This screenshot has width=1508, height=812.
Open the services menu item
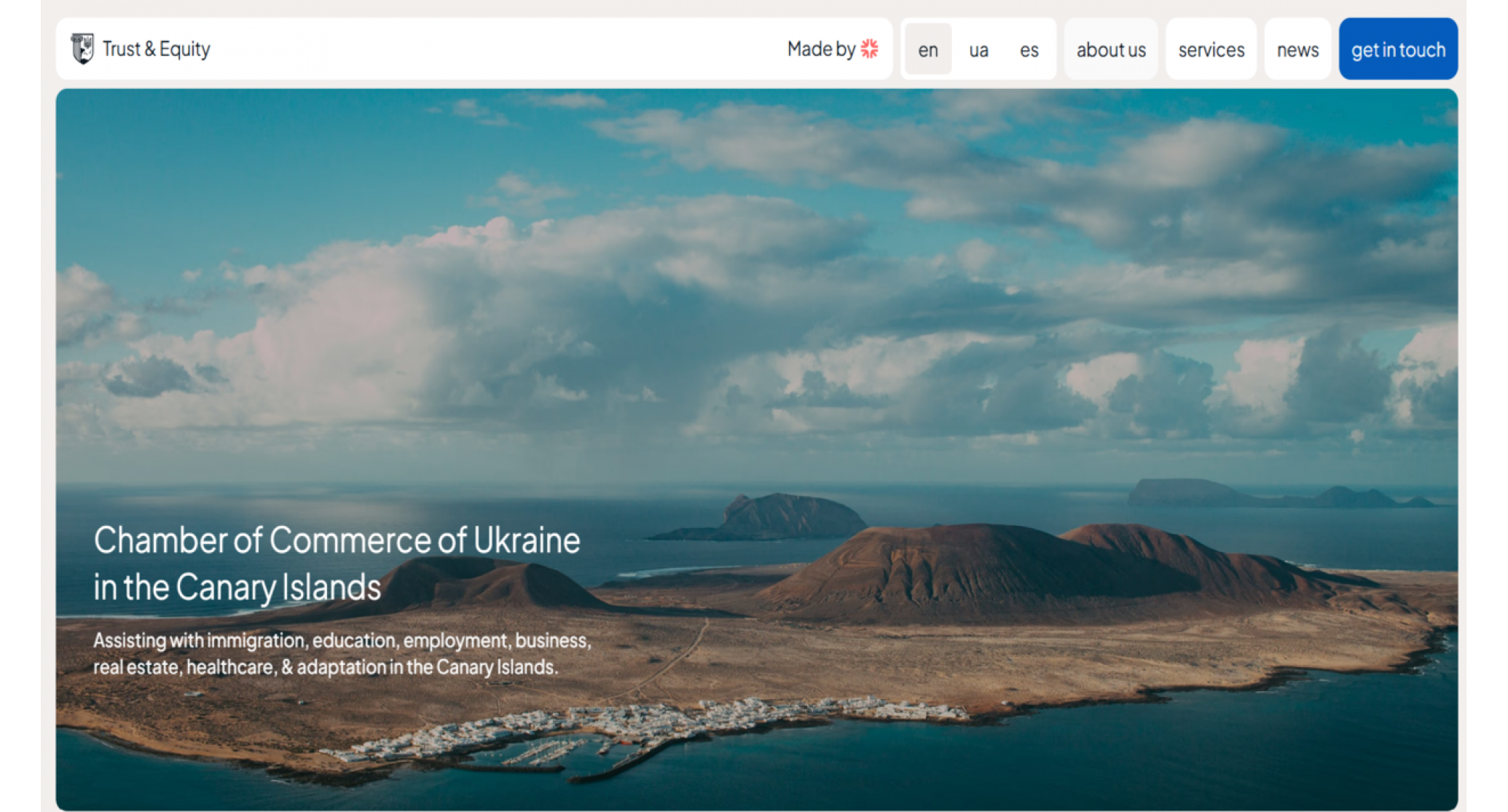coord(1211,50)
